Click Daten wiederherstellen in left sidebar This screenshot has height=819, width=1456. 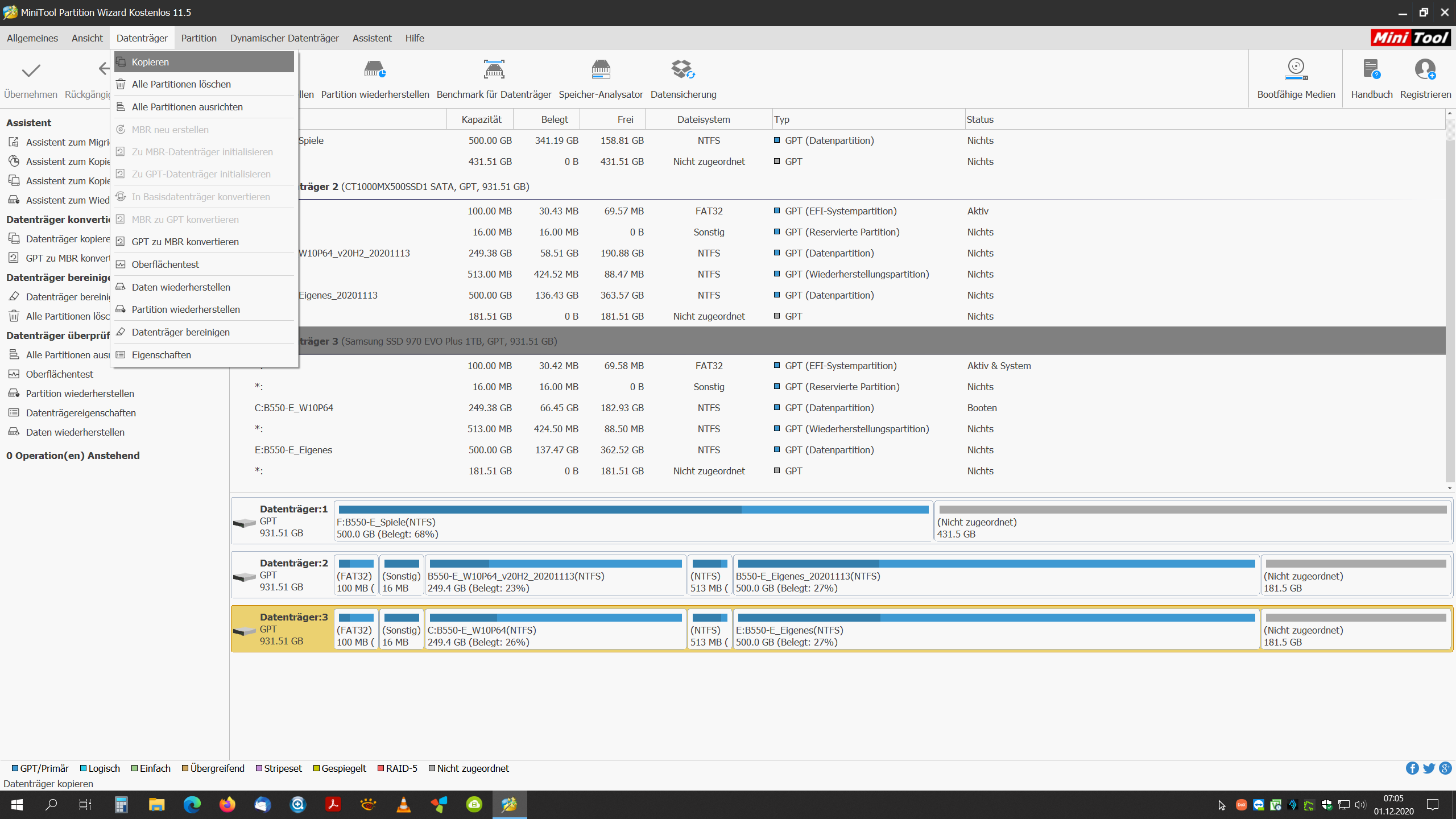coord(75,432)
